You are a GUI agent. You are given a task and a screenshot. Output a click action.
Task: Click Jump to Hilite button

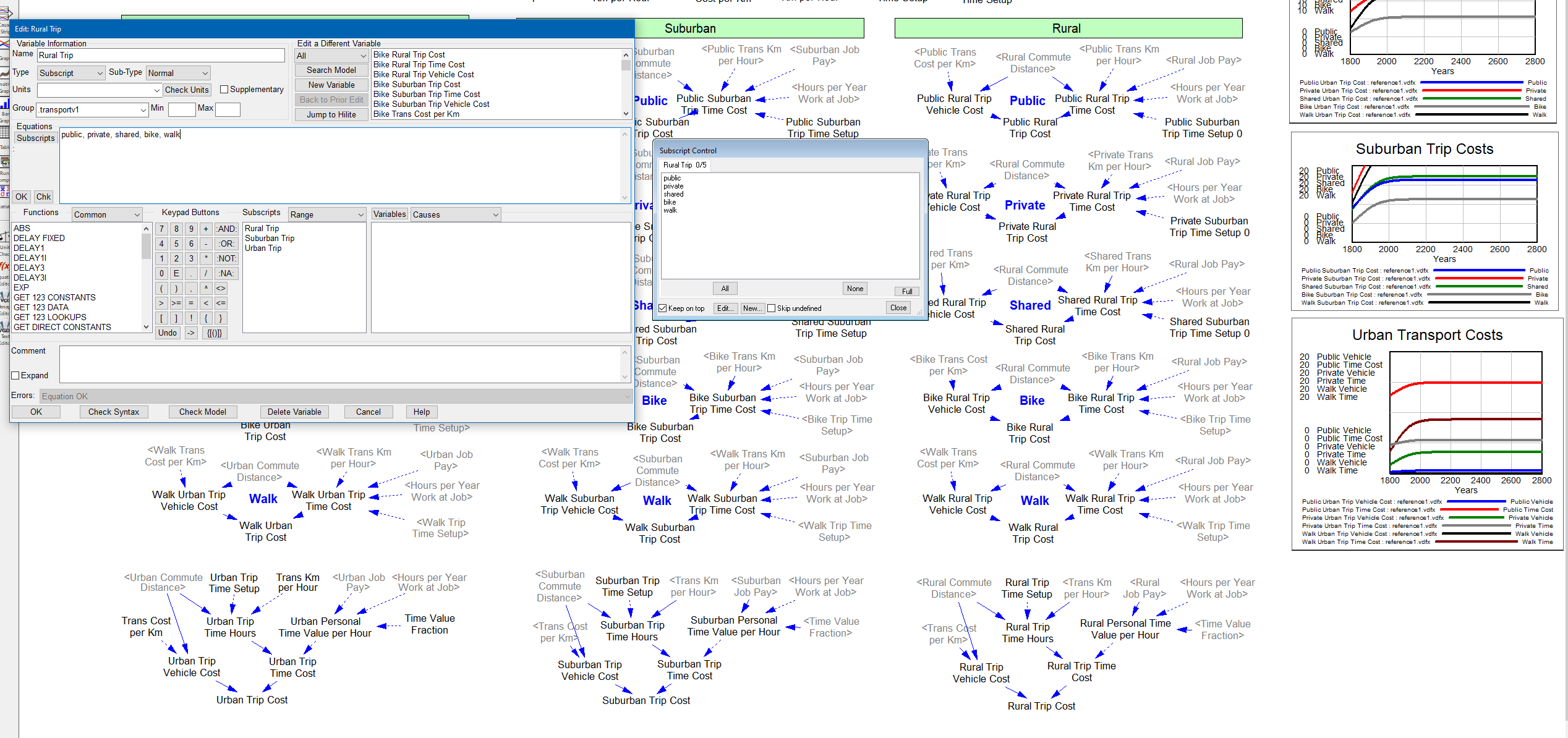pos(331,115)
